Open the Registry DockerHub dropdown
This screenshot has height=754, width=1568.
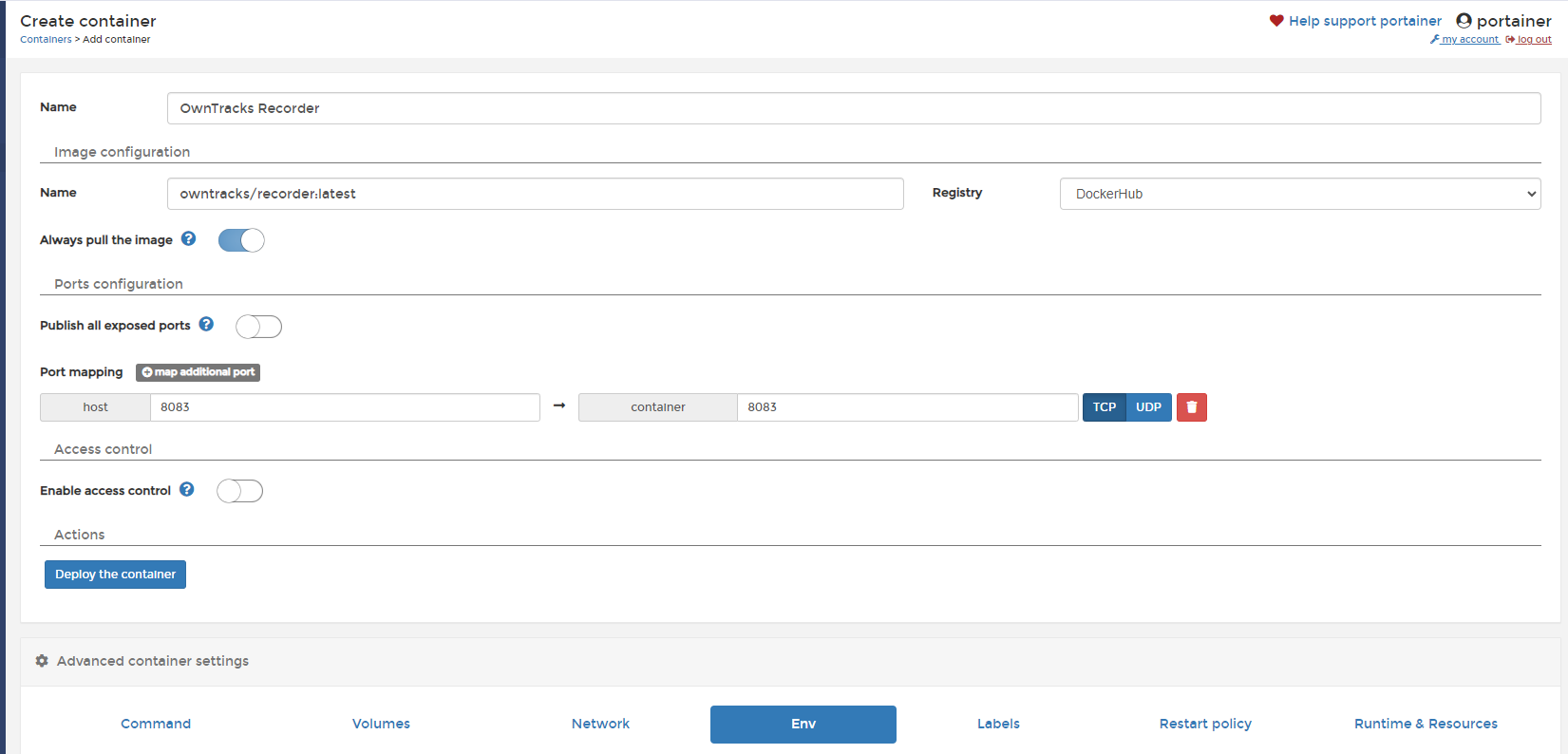pos(1300,194)
